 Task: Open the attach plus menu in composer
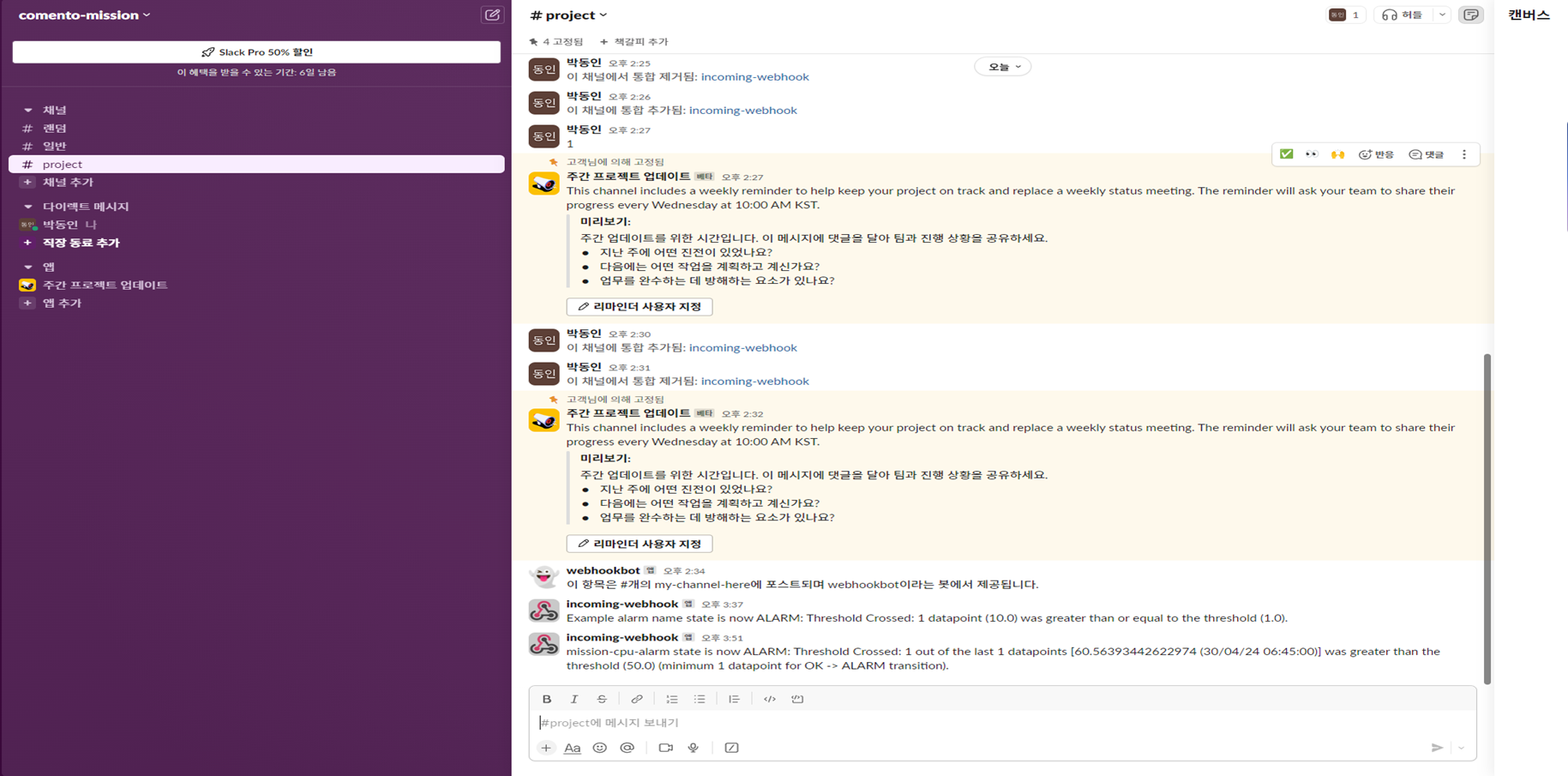tap(546, 748)
